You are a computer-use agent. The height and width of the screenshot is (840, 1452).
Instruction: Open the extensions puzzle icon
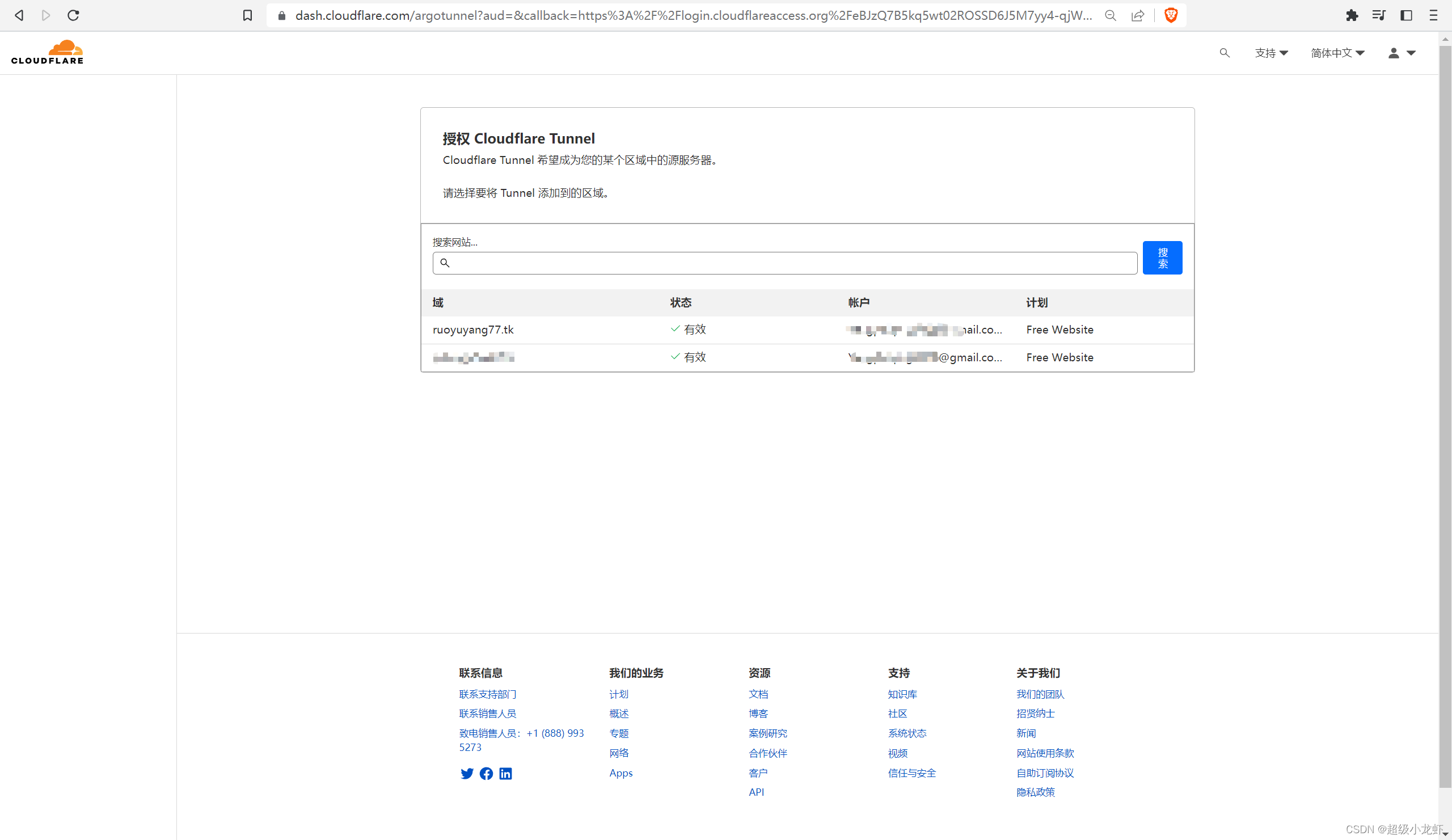1352,15
